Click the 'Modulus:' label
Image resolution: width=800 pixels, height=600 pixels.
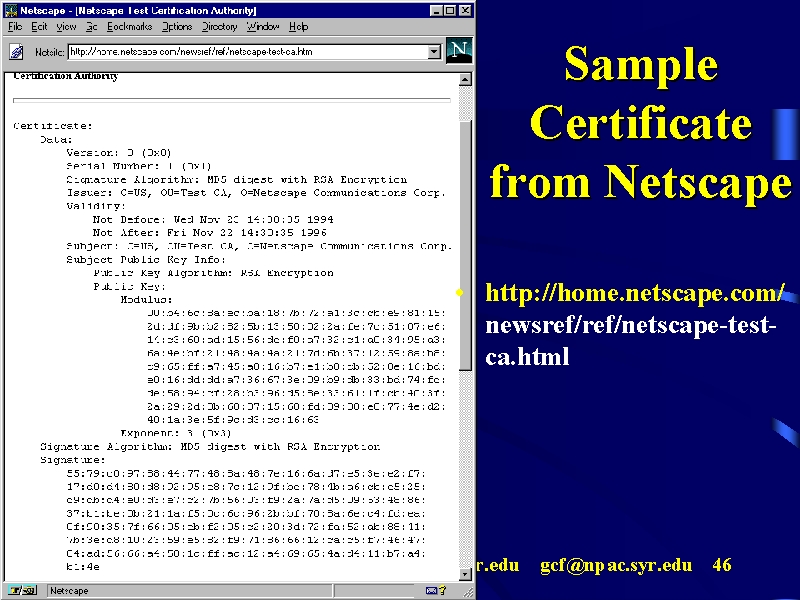146,299
